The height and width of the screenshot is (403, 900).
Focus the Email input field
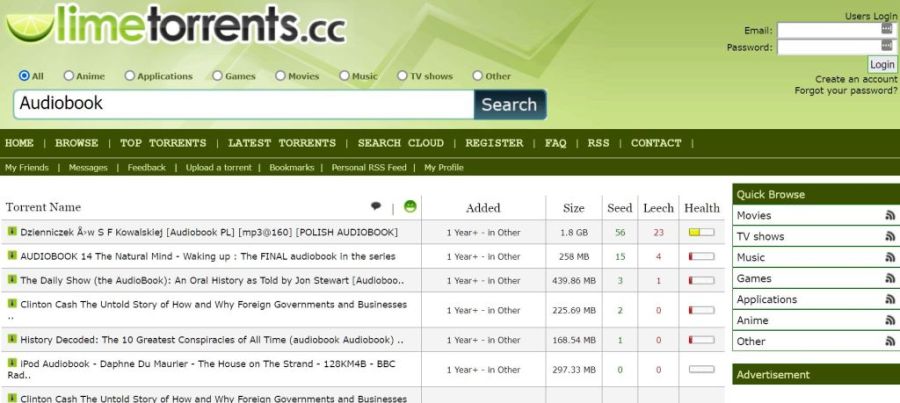(836, 30)
